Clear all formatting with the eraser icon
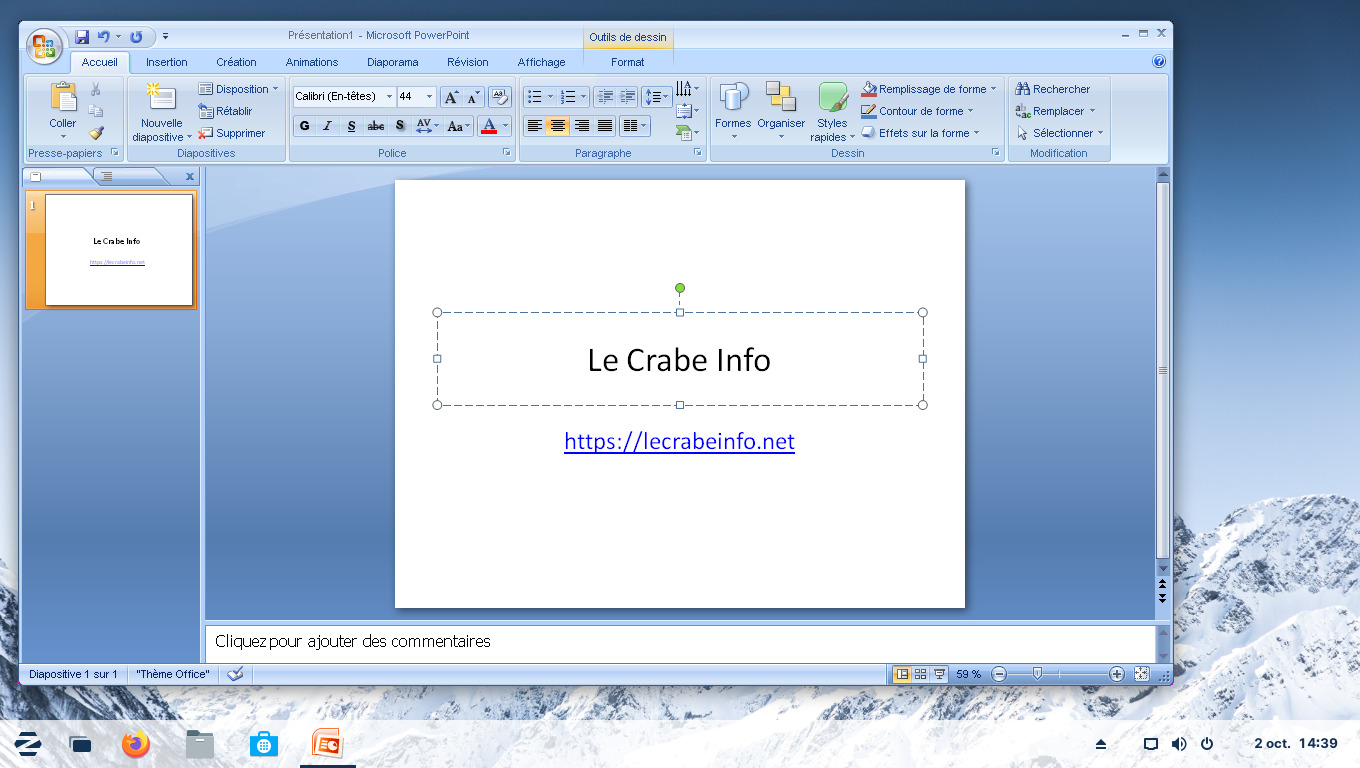Image resolution: width=1360 pixels, height=768 pixels. [x=500, y=97]
